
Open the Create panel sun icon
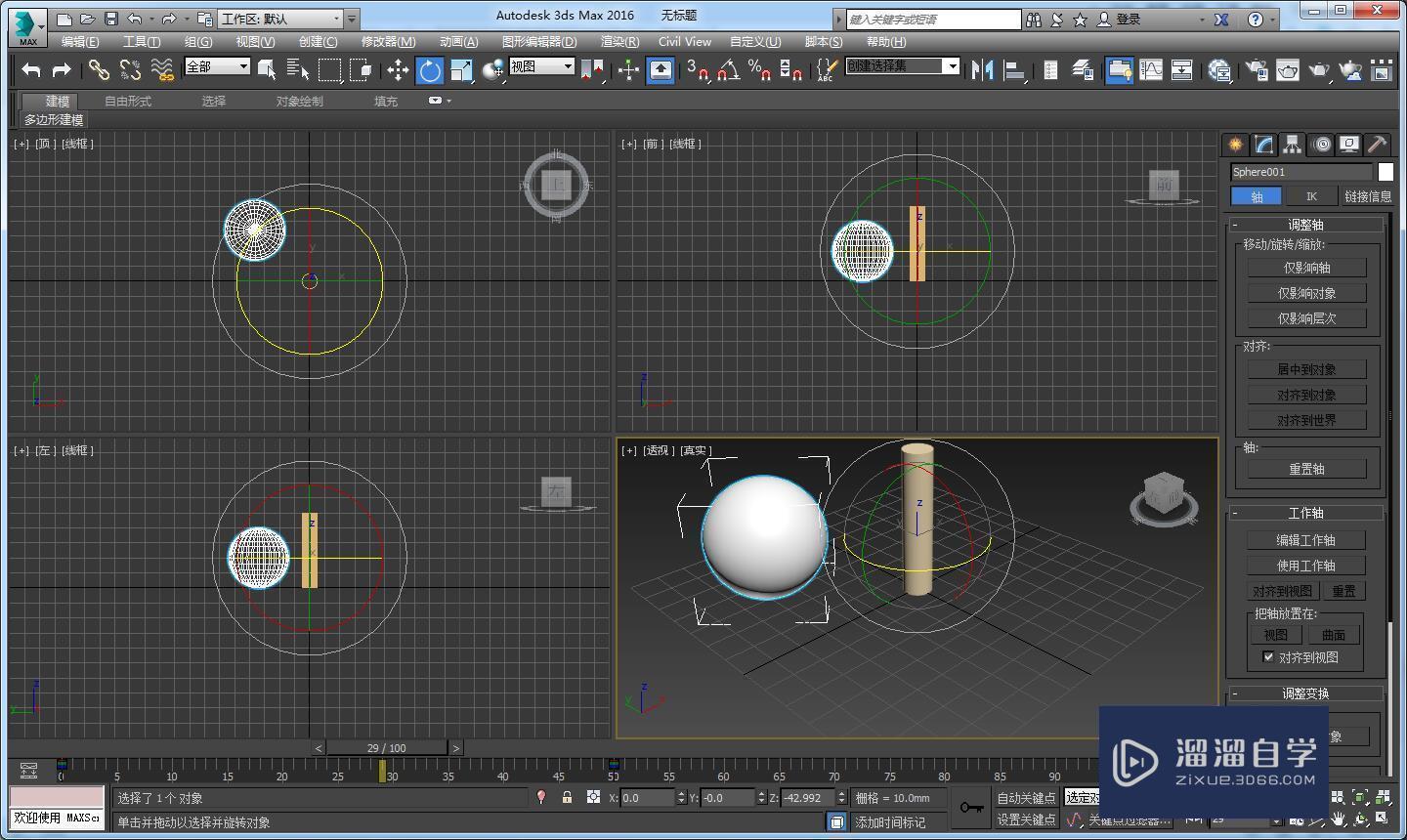[x=1236, y=145]
